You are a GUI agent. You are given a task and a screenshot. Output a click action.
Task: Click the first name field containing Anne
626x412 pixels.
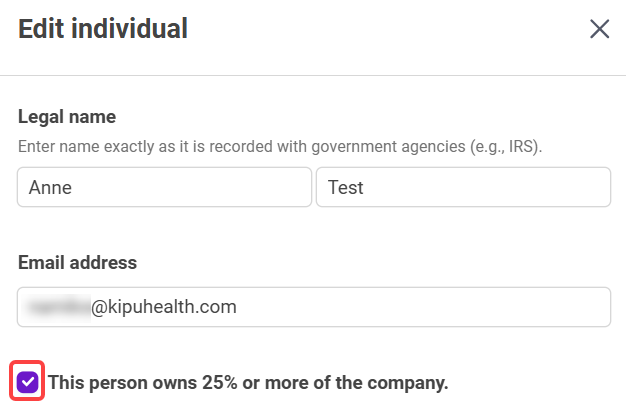pyautogui.click(x=164, y=187)
